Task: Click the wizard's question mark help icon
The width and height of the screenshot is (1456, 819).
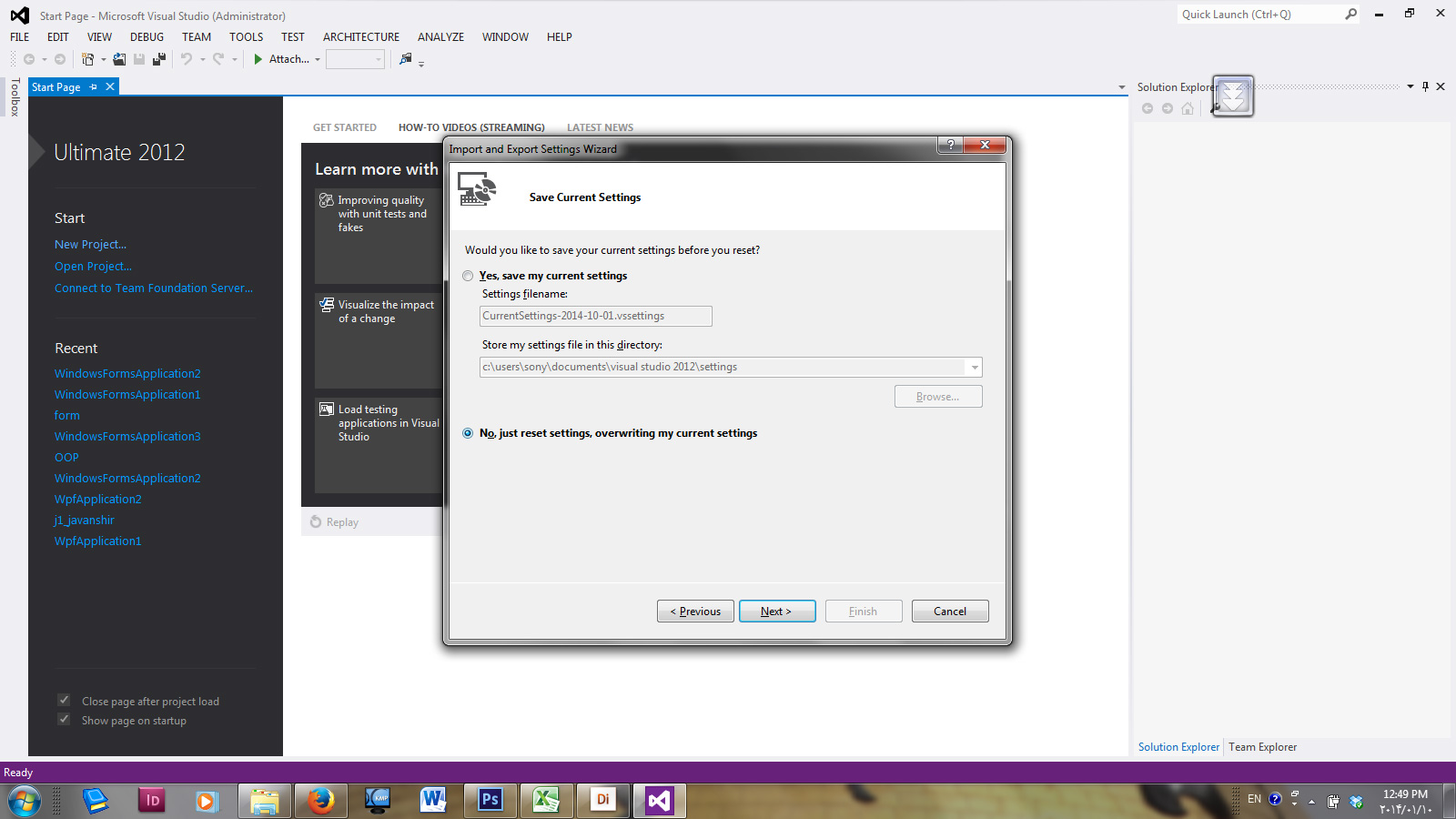Action: pyautogui.click(x=950, y=145)
